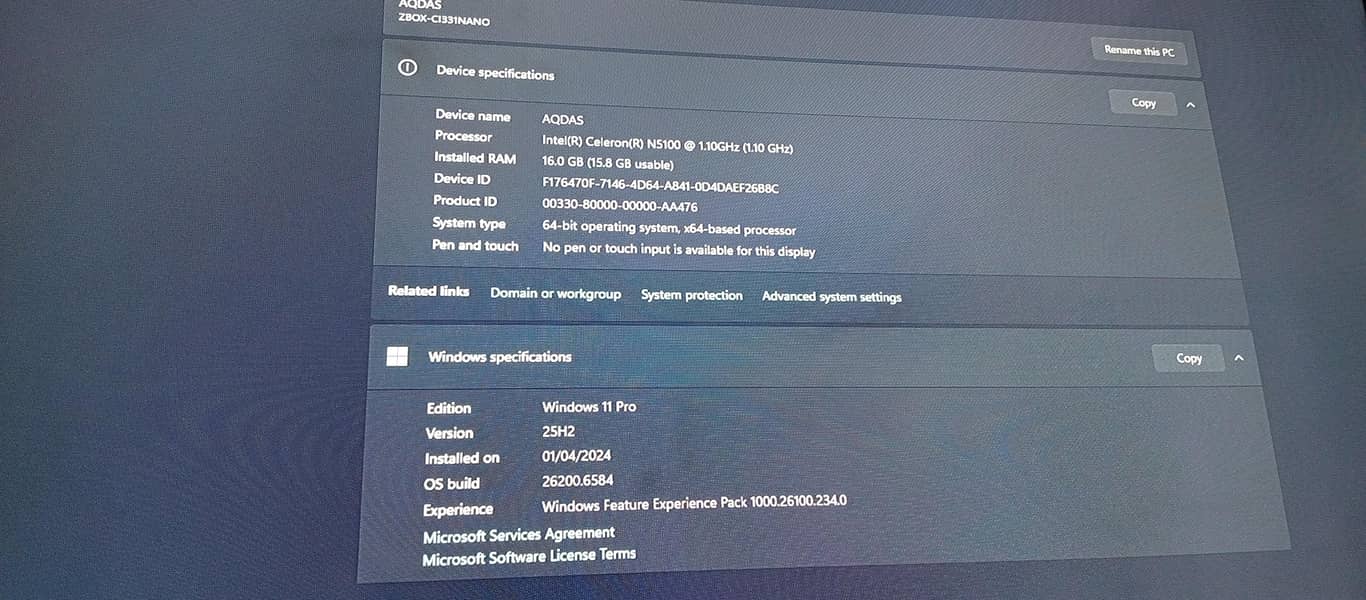Click the Device specifications info icon
The width and height of the screenshot is (1366, 600).
tap(407, 68)
